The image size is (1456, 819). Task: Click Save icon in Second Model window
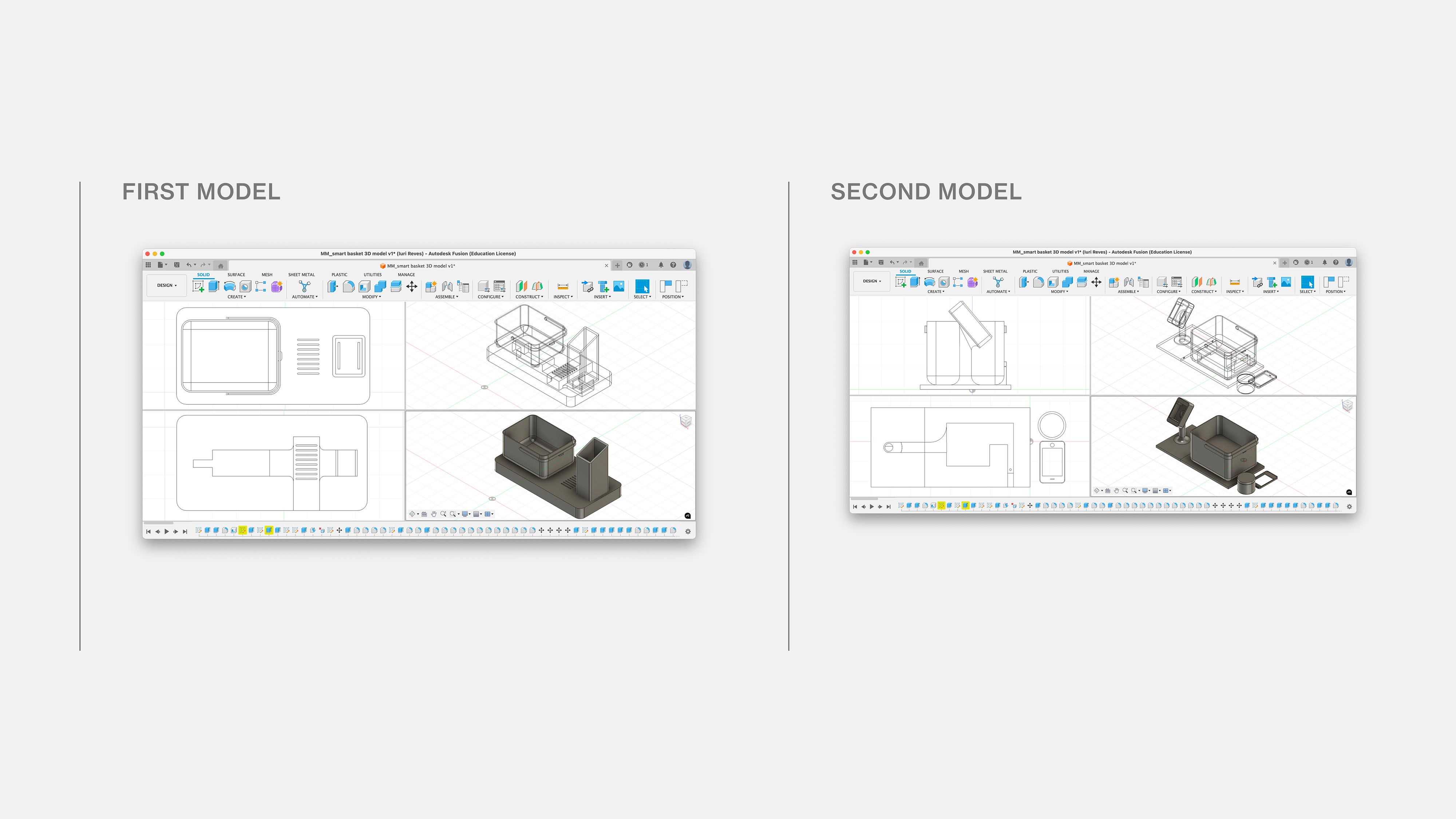point(881,262)
